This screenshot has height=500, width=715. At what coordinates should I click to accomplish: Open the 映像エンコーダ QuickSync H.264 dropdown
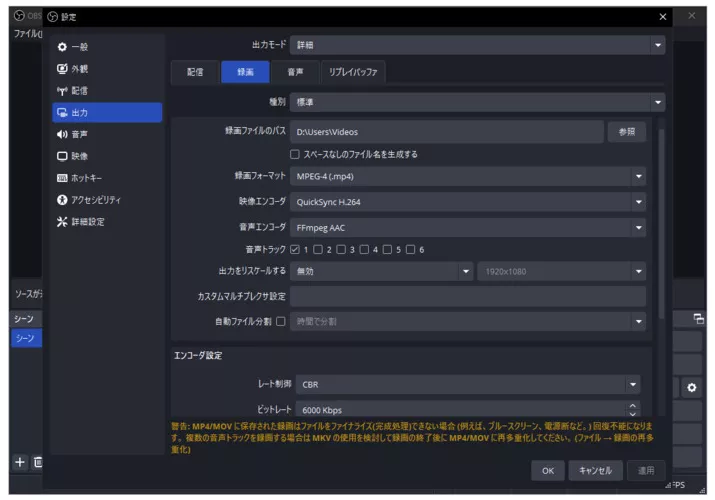(468, 202)
